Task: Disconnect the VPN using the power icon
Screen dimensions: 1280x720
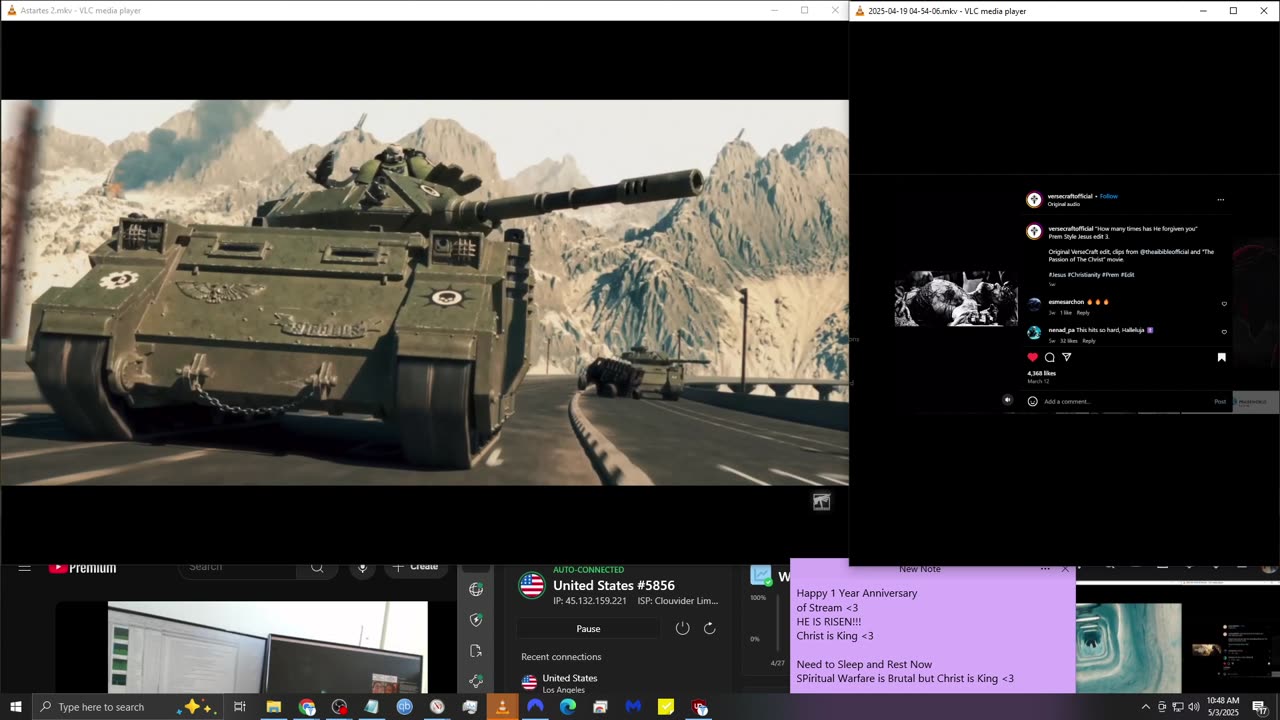Action: tap(682, 628)
